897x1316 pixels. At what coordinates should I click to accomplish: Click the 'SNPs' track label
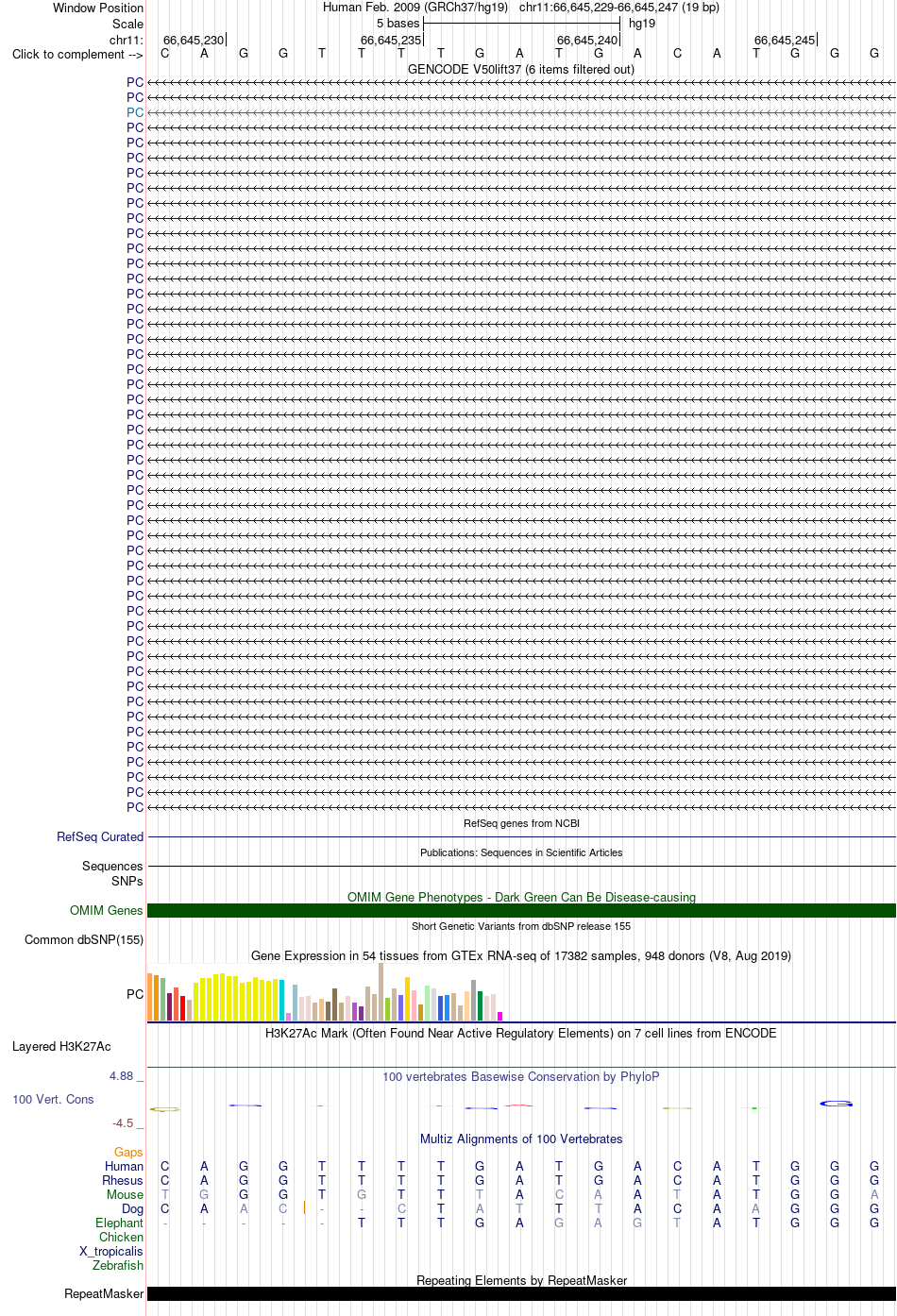tap(127, 881)
